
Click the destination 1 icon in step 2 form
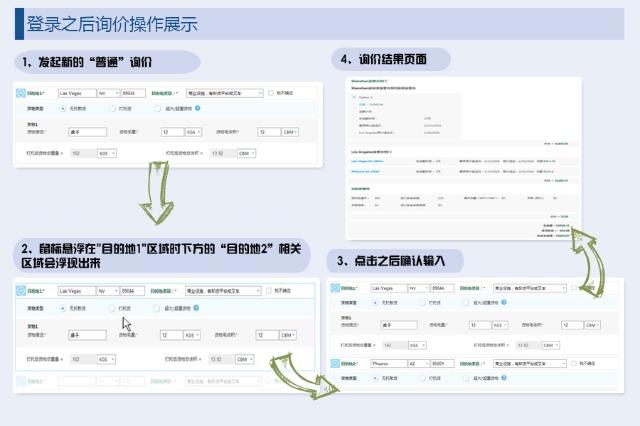(19, 291)
